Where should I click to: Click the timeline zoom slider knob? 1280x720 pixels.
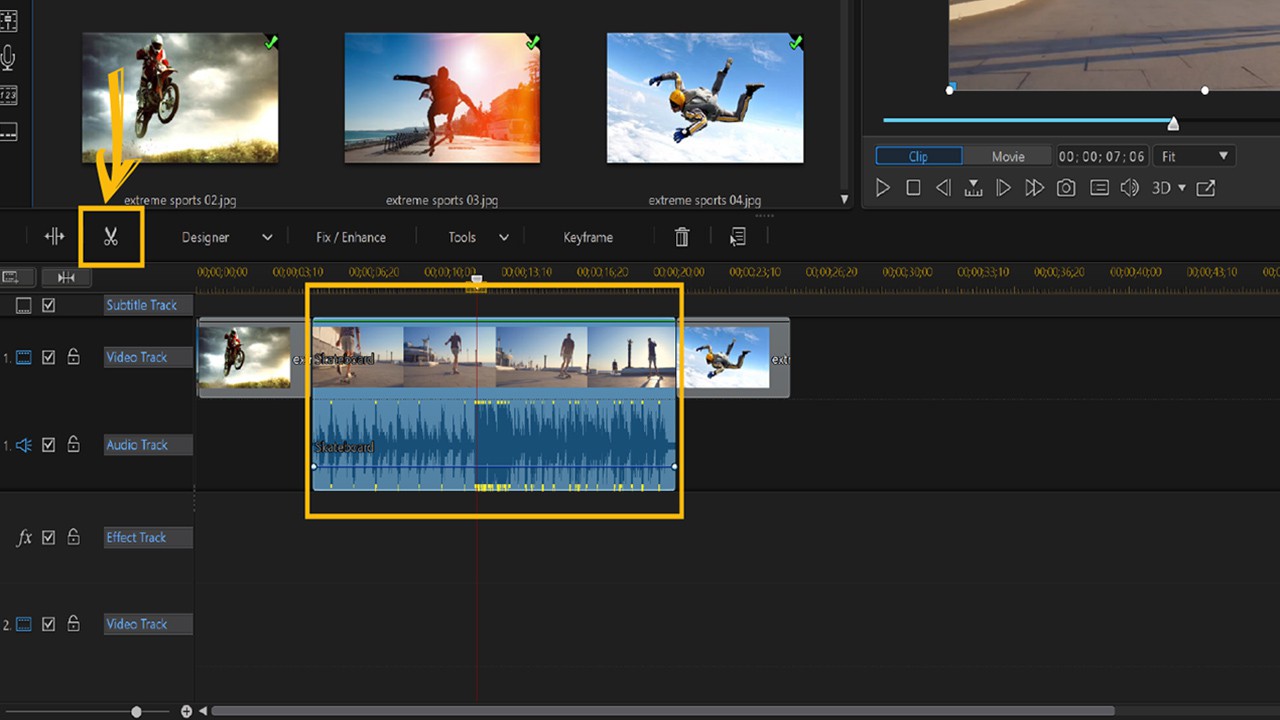[136, 712]
